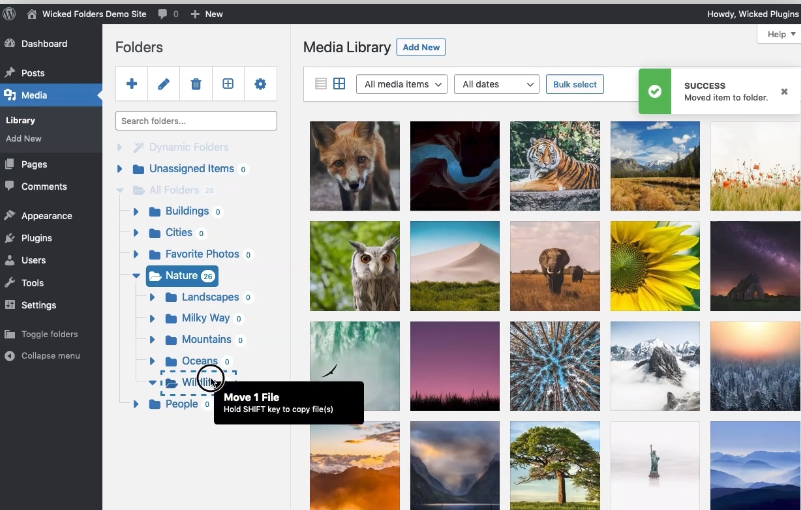This screenshot has height=510, width=801.
Task: Expand the Mountains folder arrow
Action: click(x=152, y=339)
